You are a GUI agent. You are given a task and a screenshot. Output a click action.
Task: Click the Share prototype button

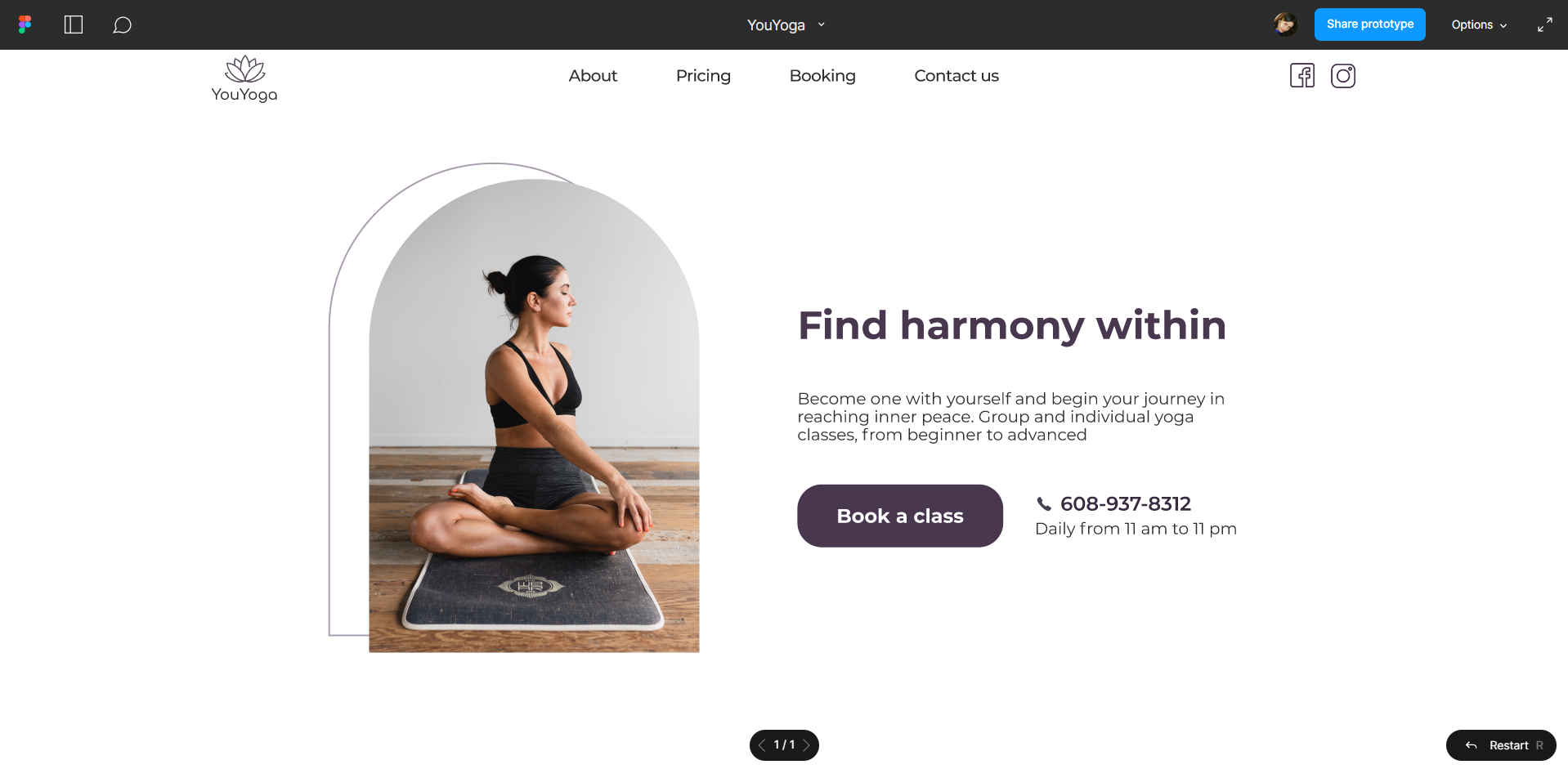(1370, 25)
